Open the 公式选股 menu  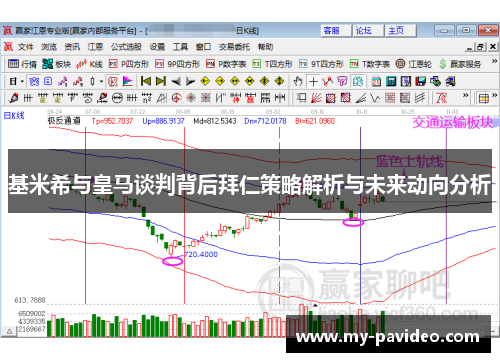coord(126,47)
